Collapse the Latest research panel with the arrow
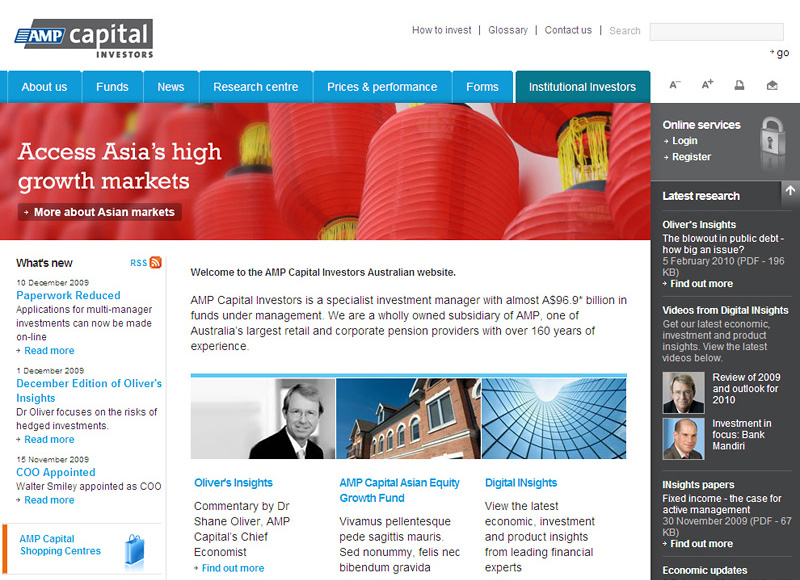The height and width of the screenshot is (580, 800). [789, 190]
